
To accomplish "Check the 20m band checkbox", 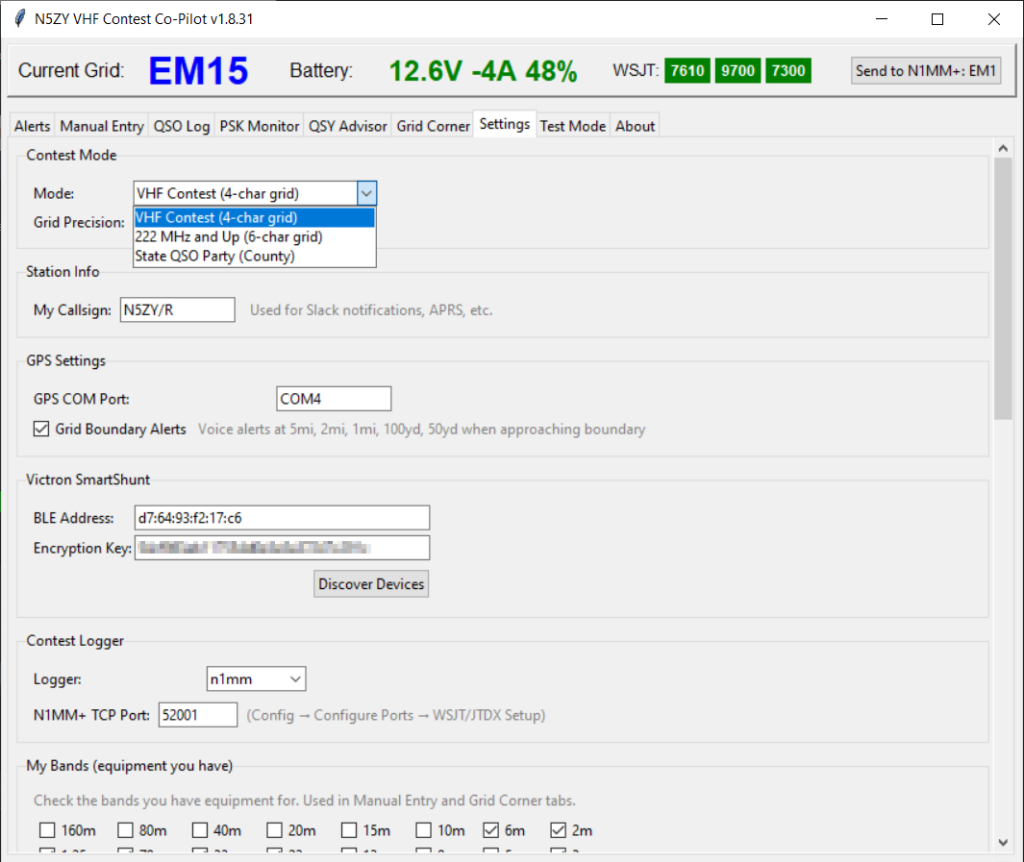I will pos(275,830).
